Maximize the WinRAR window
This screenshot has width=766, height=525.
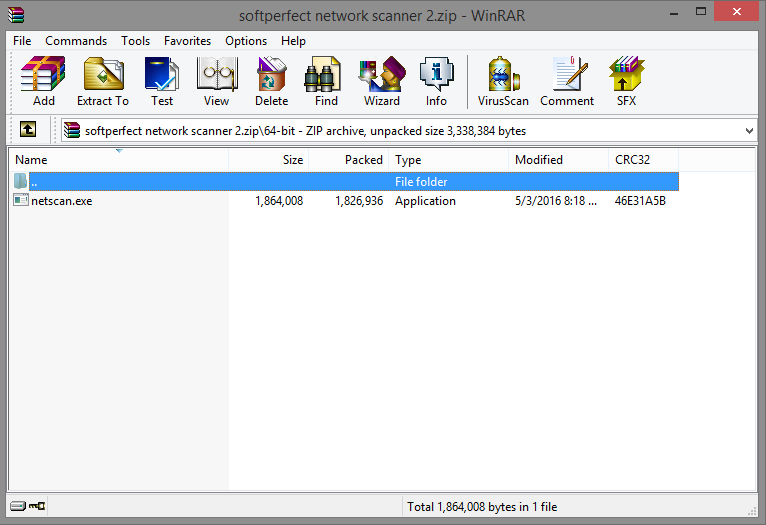click(701, 12)
